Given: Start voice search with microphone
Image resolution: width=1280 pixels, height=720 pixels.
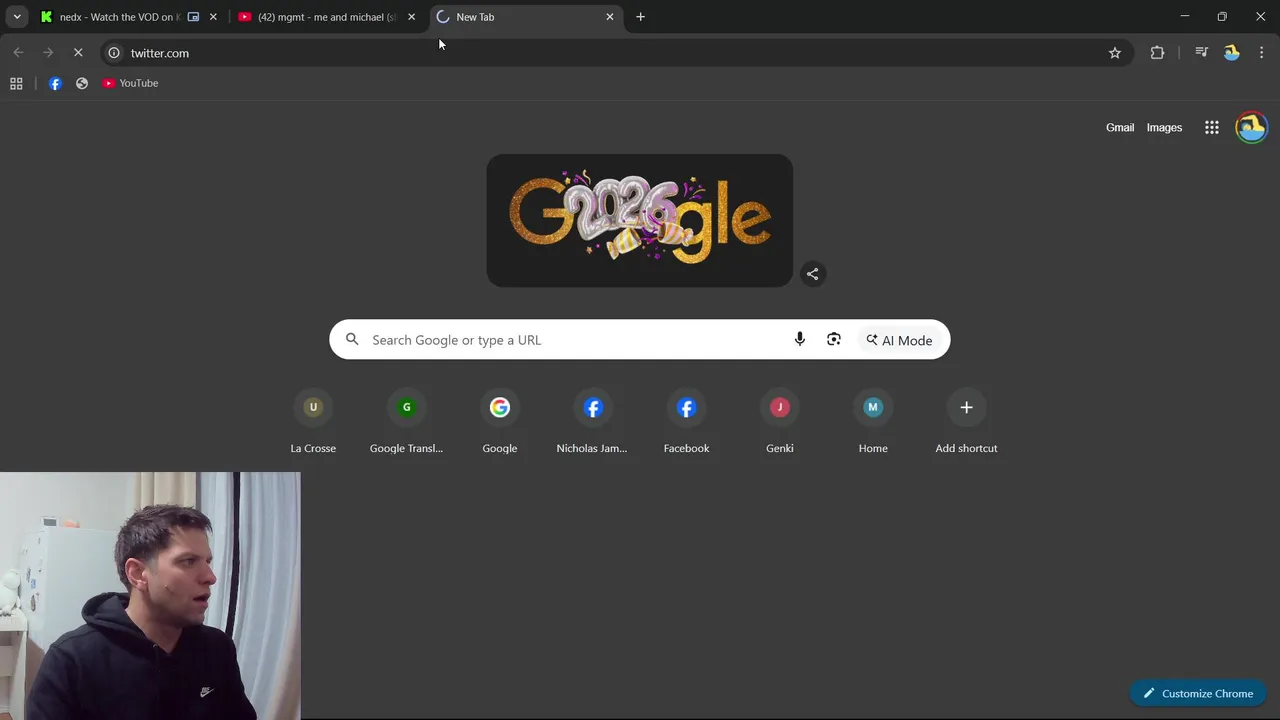Looking at the screenshot, I should tap(800, 340).
